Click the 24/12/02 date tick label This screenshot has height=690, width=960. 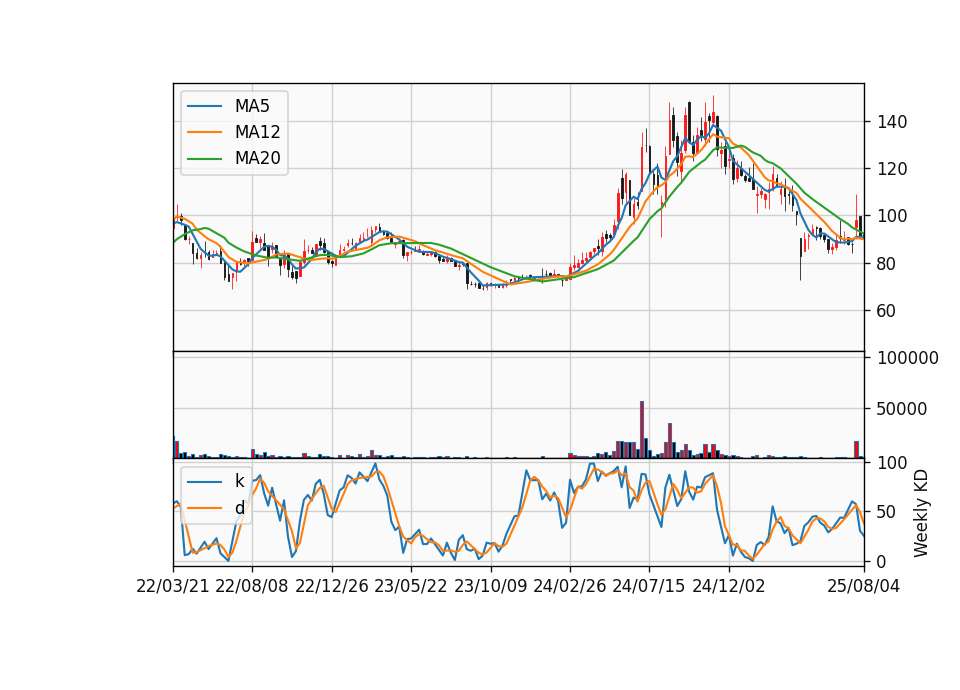tap(729, 586)
